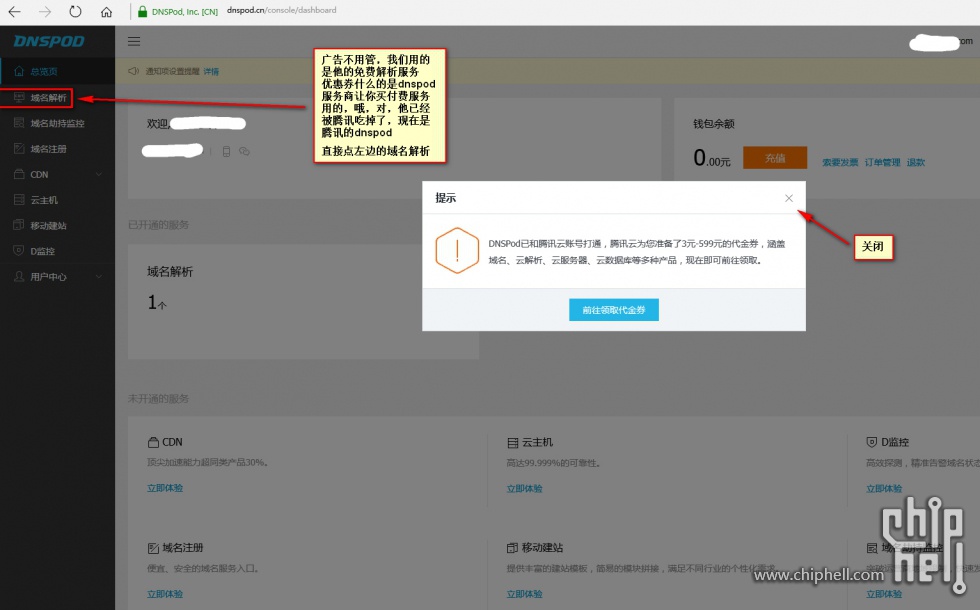Click the WeChat icon beside the account
This screenshot has width=980, height=610.
[x=244, y=151]
